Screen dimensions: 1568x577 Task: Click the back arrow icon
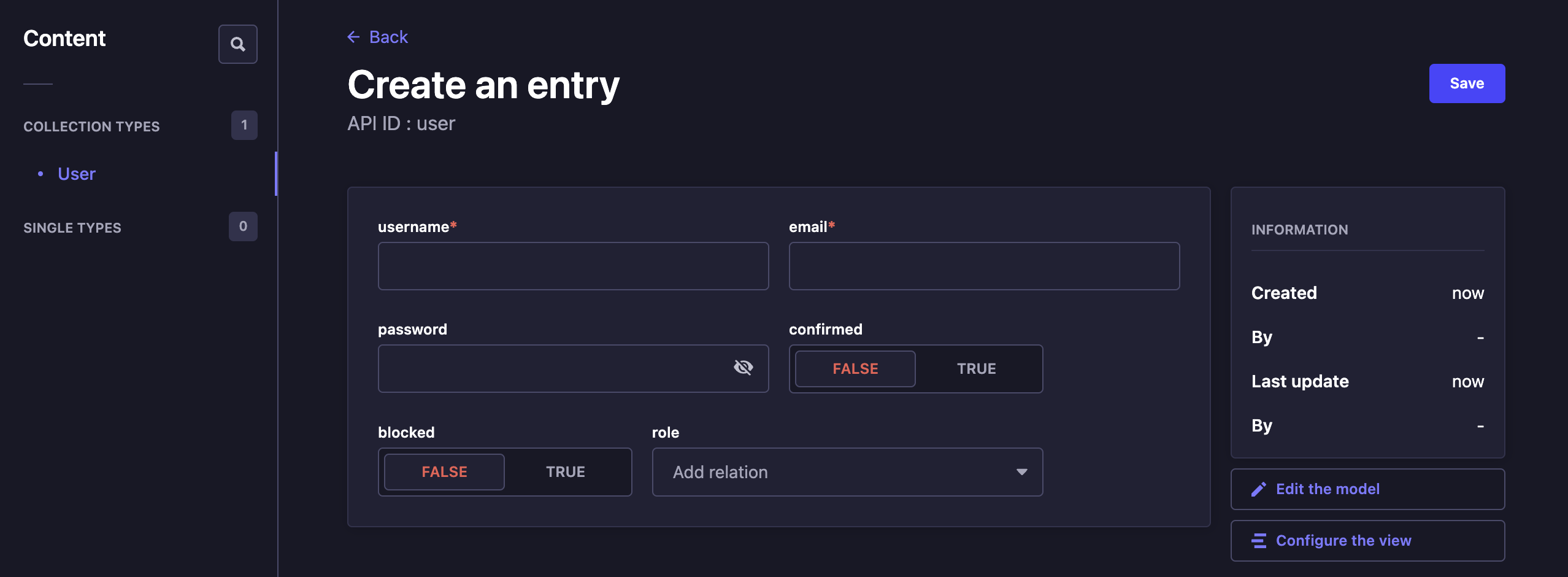click(353, 37)
